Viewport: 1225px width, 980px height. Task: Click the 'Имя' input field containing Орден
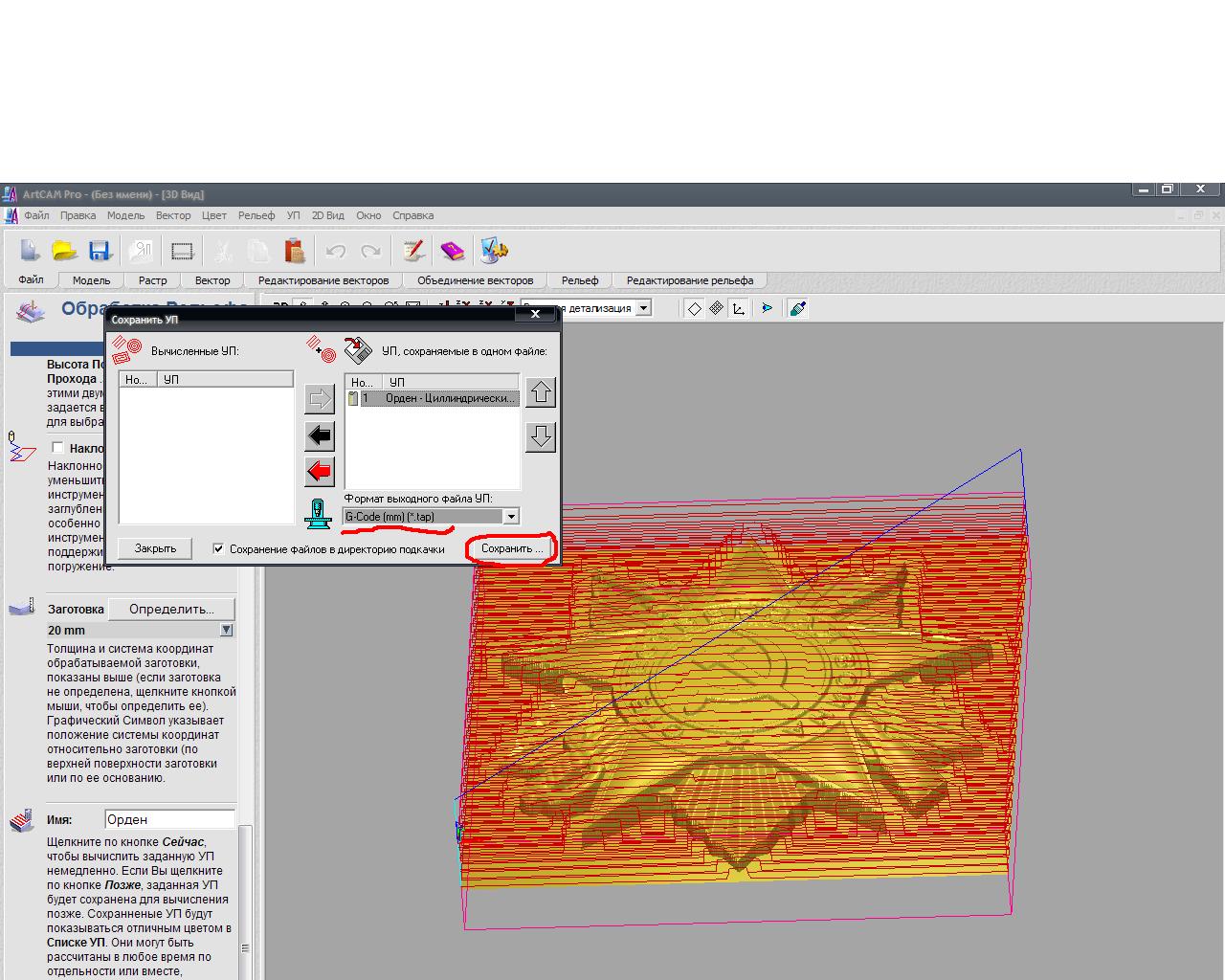(168, 819)
